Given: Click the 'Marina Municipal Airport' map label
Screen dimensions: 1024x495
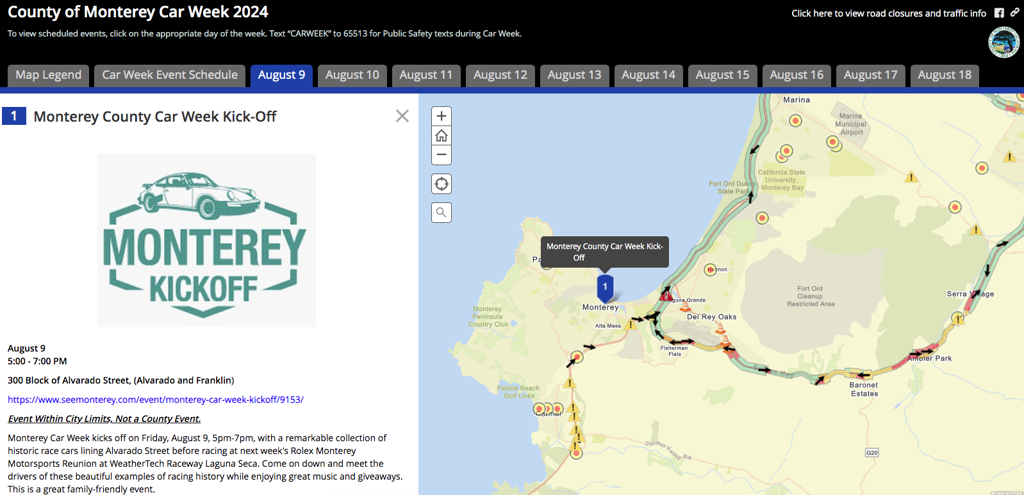Looking at the screenshot, I should pos(850,123).
